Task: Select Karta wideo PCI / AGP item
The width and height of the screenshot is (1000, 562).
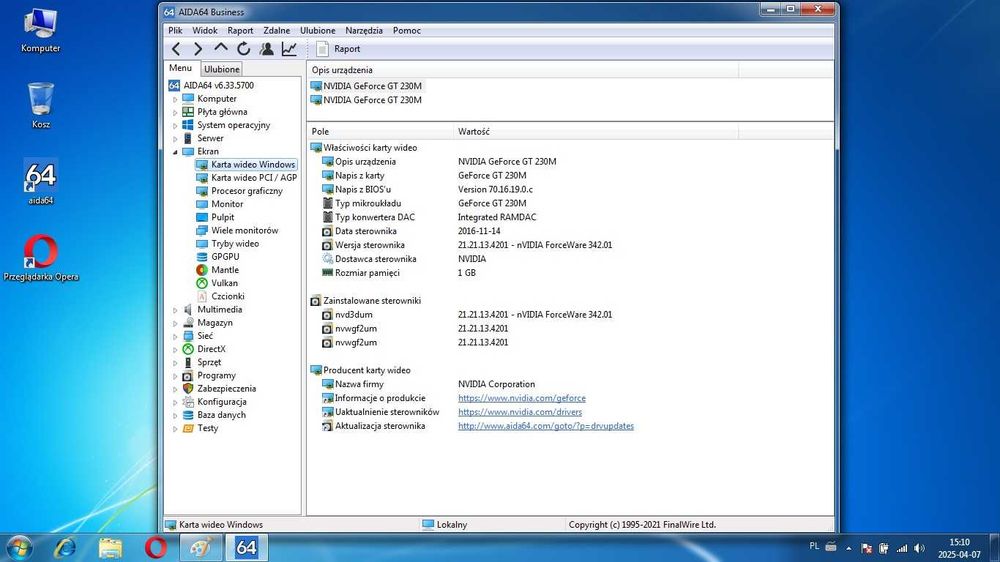Action: tap(246, 177)
